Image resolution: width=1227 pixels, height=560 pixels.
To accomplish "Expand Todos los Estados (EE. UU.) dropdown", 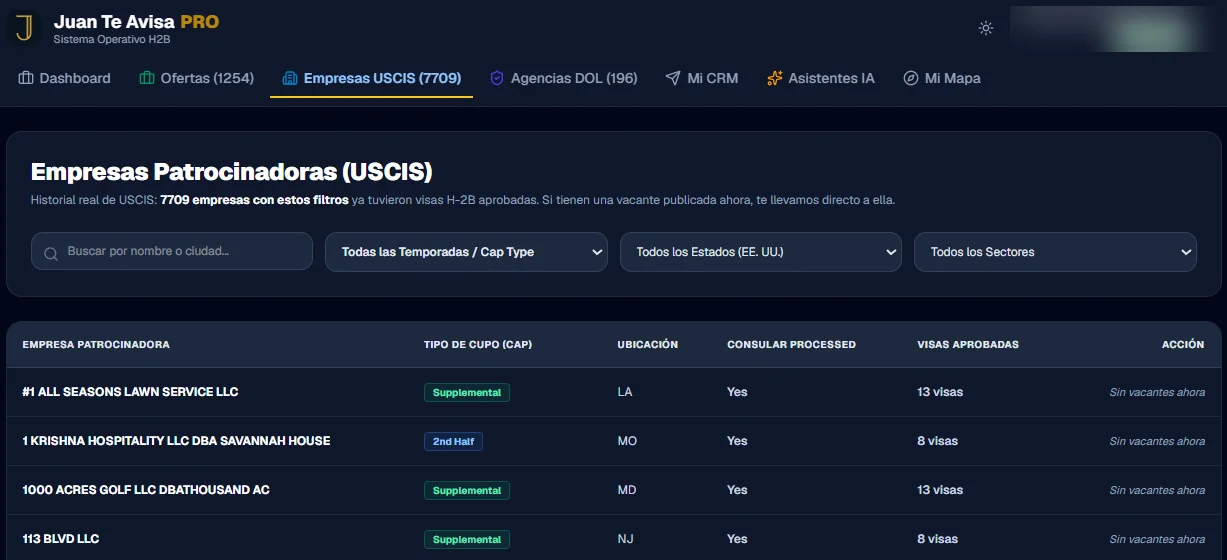I will [761, 252].
